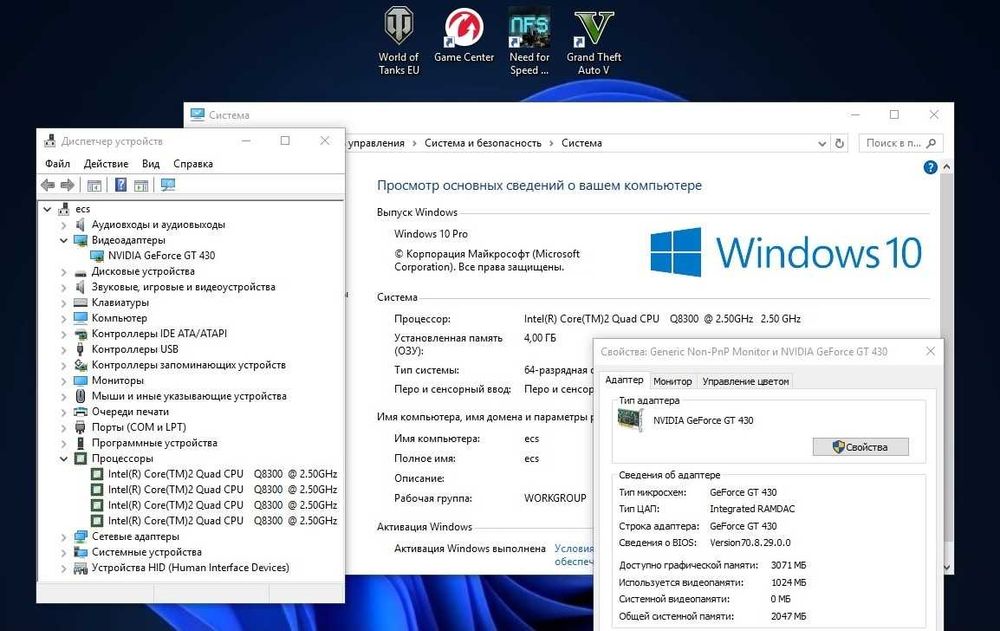
Task: Click the Свойства button with shield
Action: tap(860, 447)
